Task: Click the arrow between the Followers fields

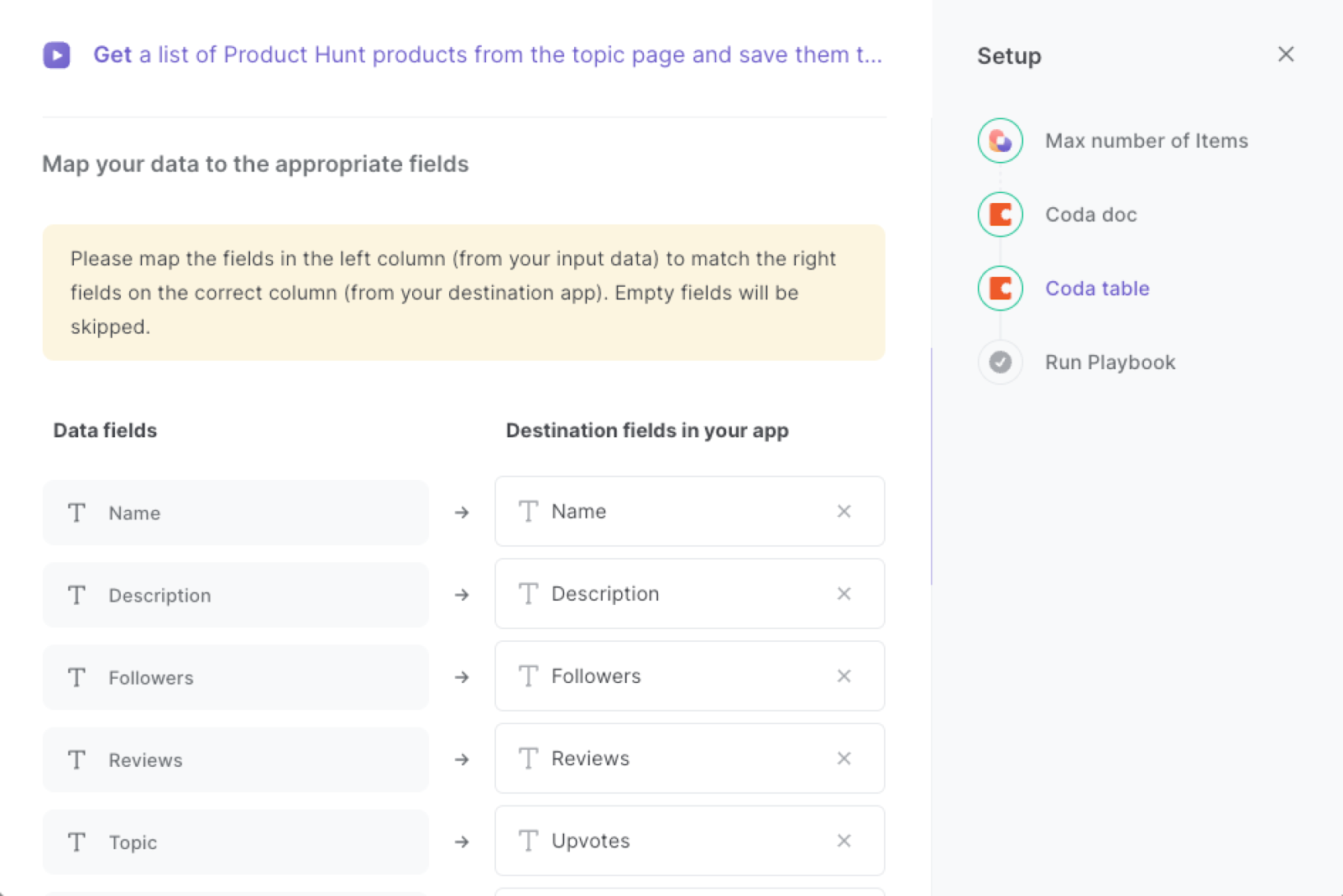Action: tap(462, 677)
